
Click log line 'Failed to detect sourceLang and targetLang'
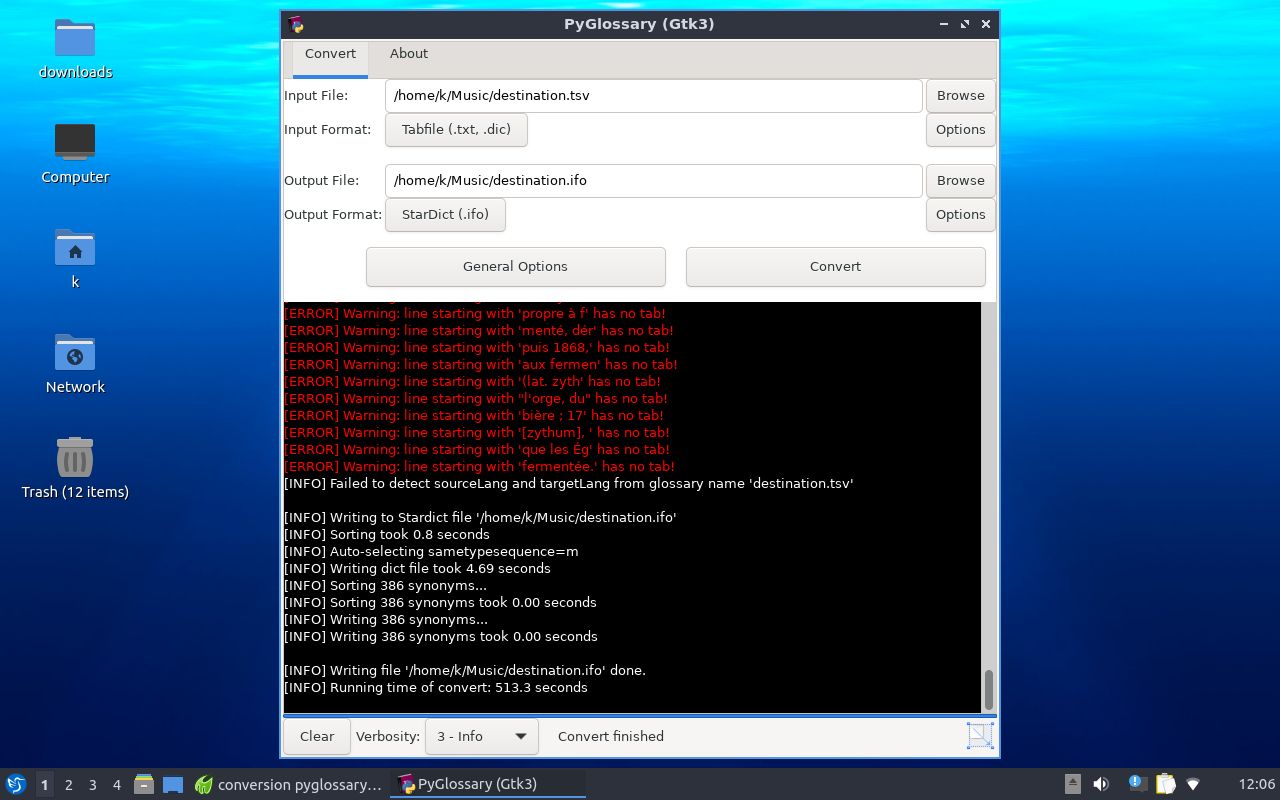[569, 484]
